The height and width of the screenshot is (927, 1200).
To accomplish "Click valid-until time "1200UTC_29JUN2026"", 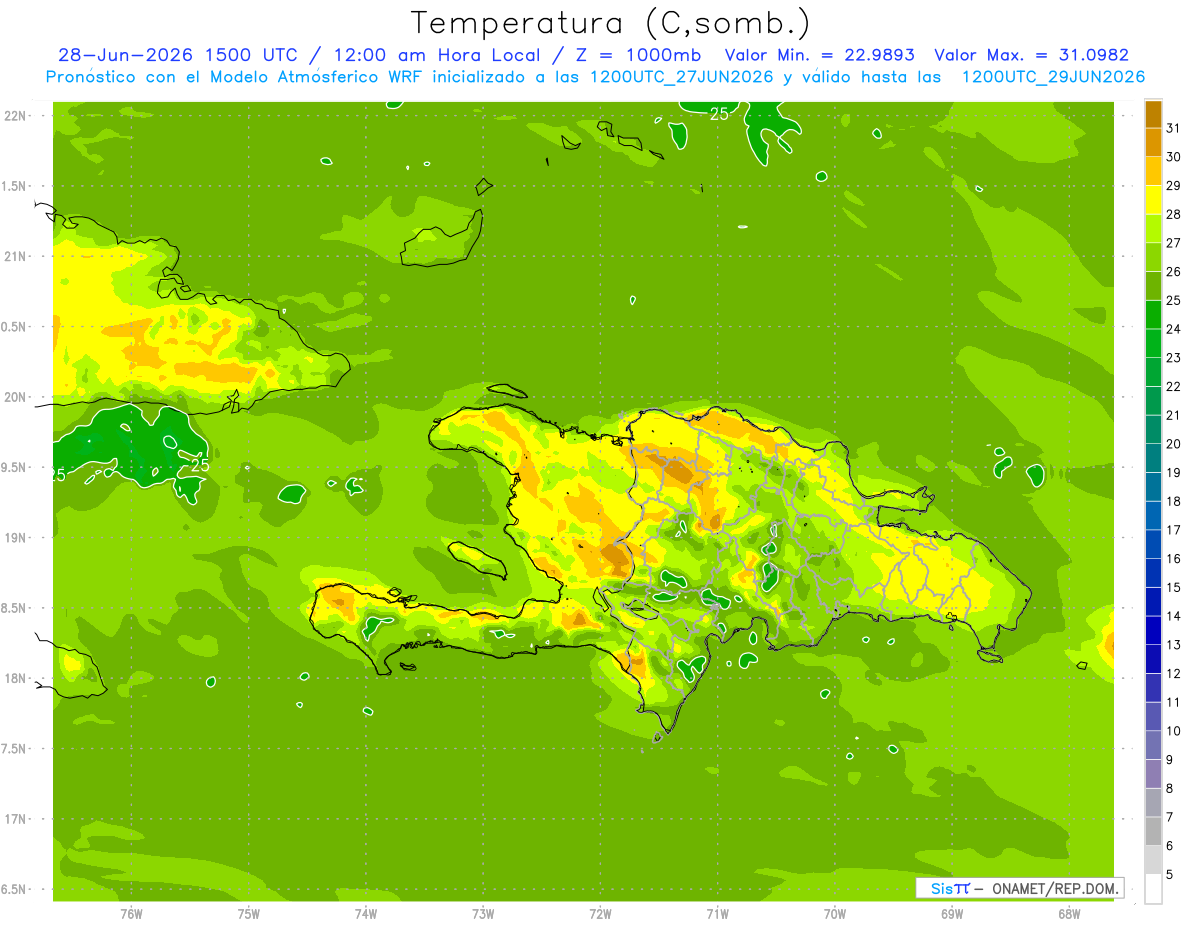I will click(1053, 77).
